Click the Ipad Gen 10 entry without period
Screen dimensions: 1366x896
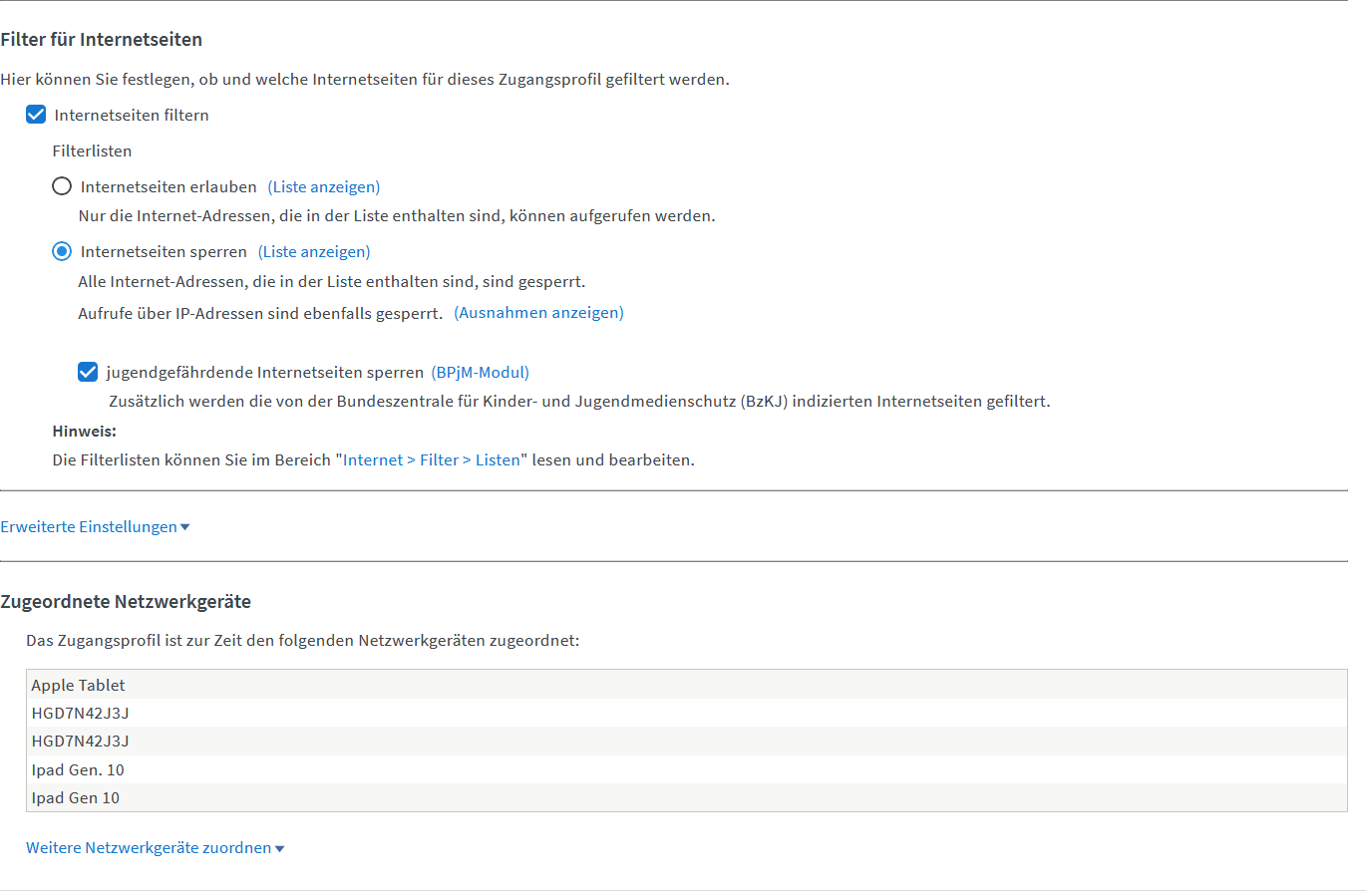coord(75,798)
